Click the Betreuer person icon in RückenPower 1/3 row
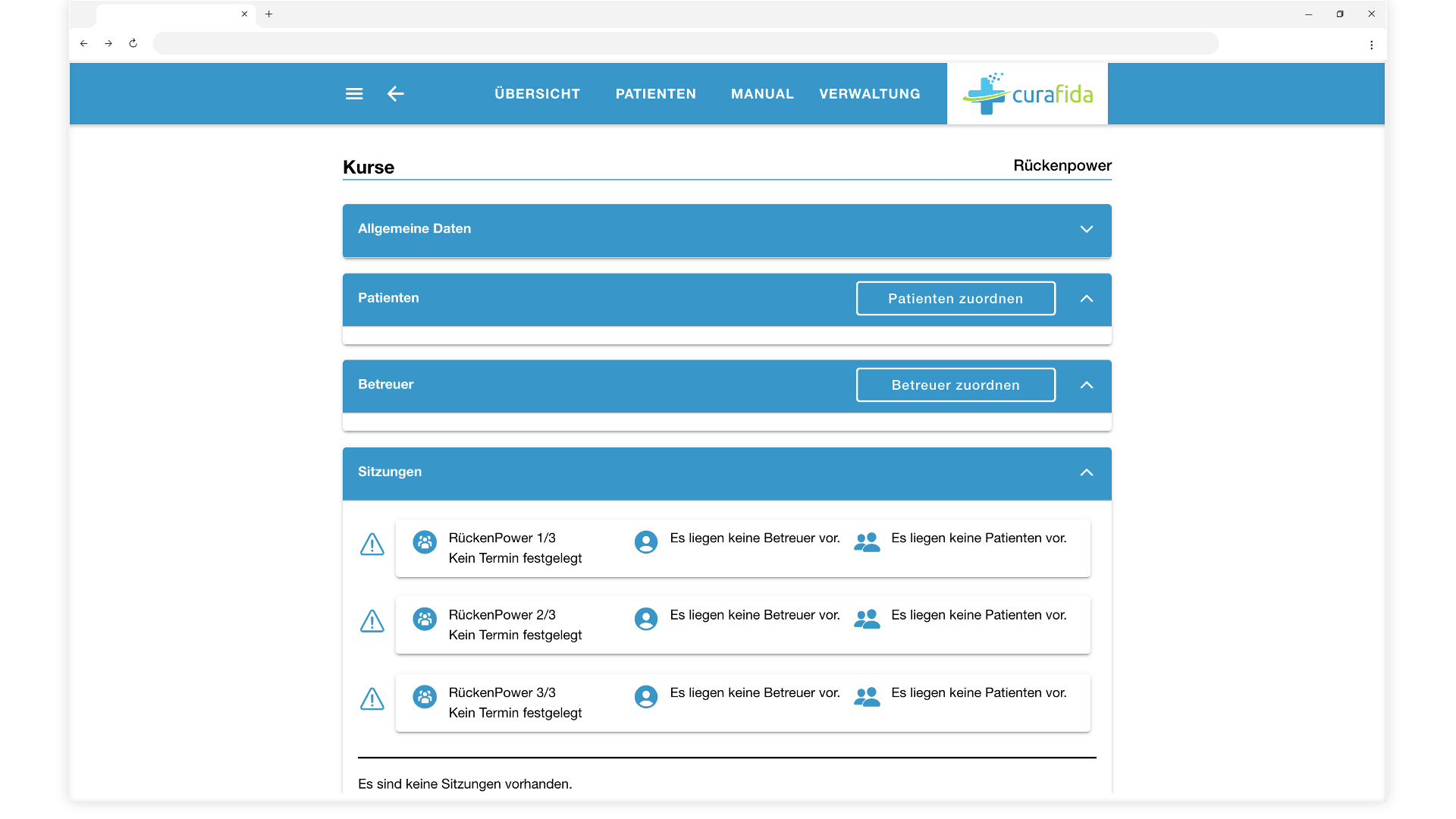The image size is (1456, 819). (646, 542)
